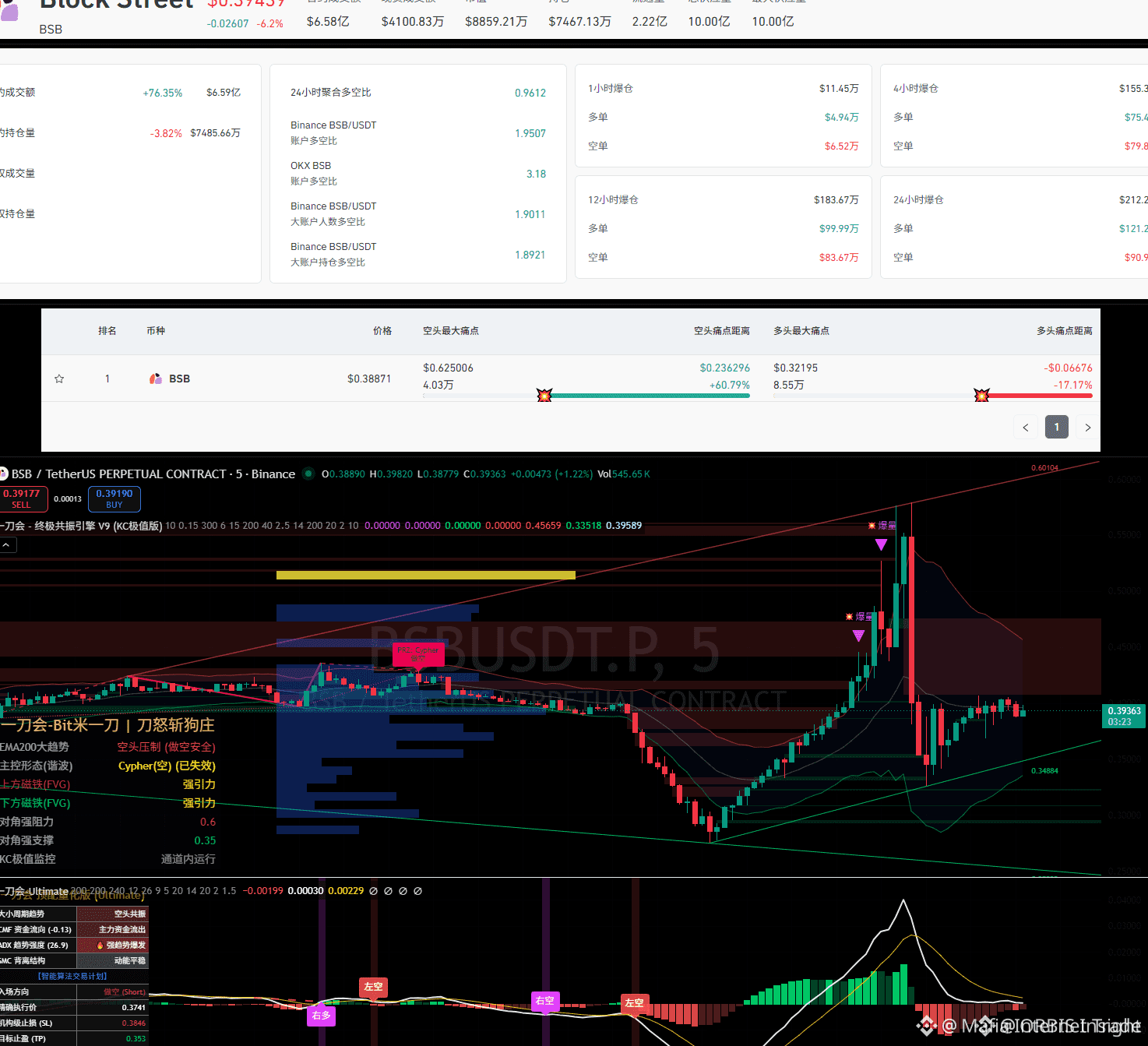This screenshot has width=1148, height=1046.
Task: Go to the previous page of the table
Action: click(1026, 427)
